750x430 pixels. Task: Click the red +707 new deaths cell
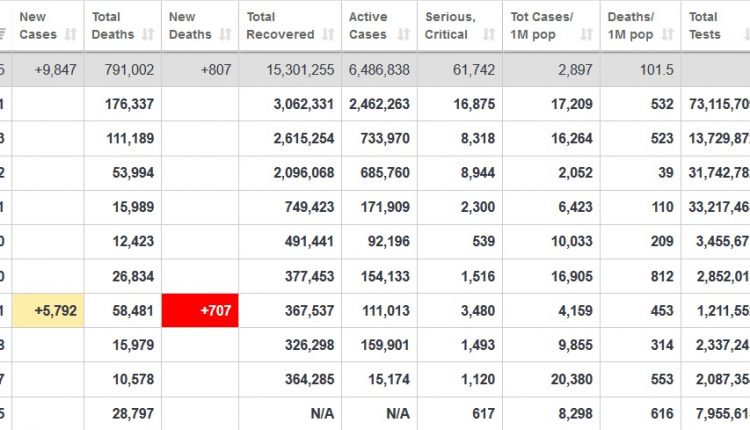coord(200,311)
